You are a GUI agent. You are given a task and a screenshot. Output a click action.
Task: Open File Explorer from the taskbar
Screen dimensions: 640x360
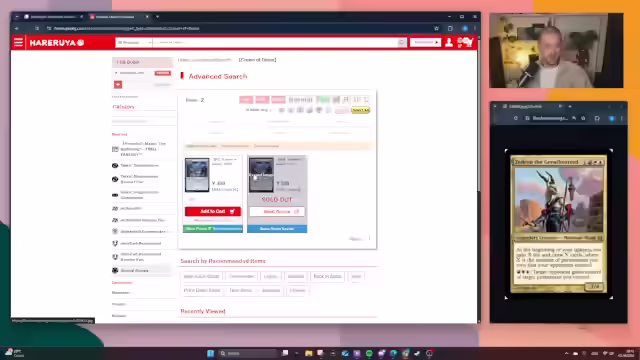[309, 353]
